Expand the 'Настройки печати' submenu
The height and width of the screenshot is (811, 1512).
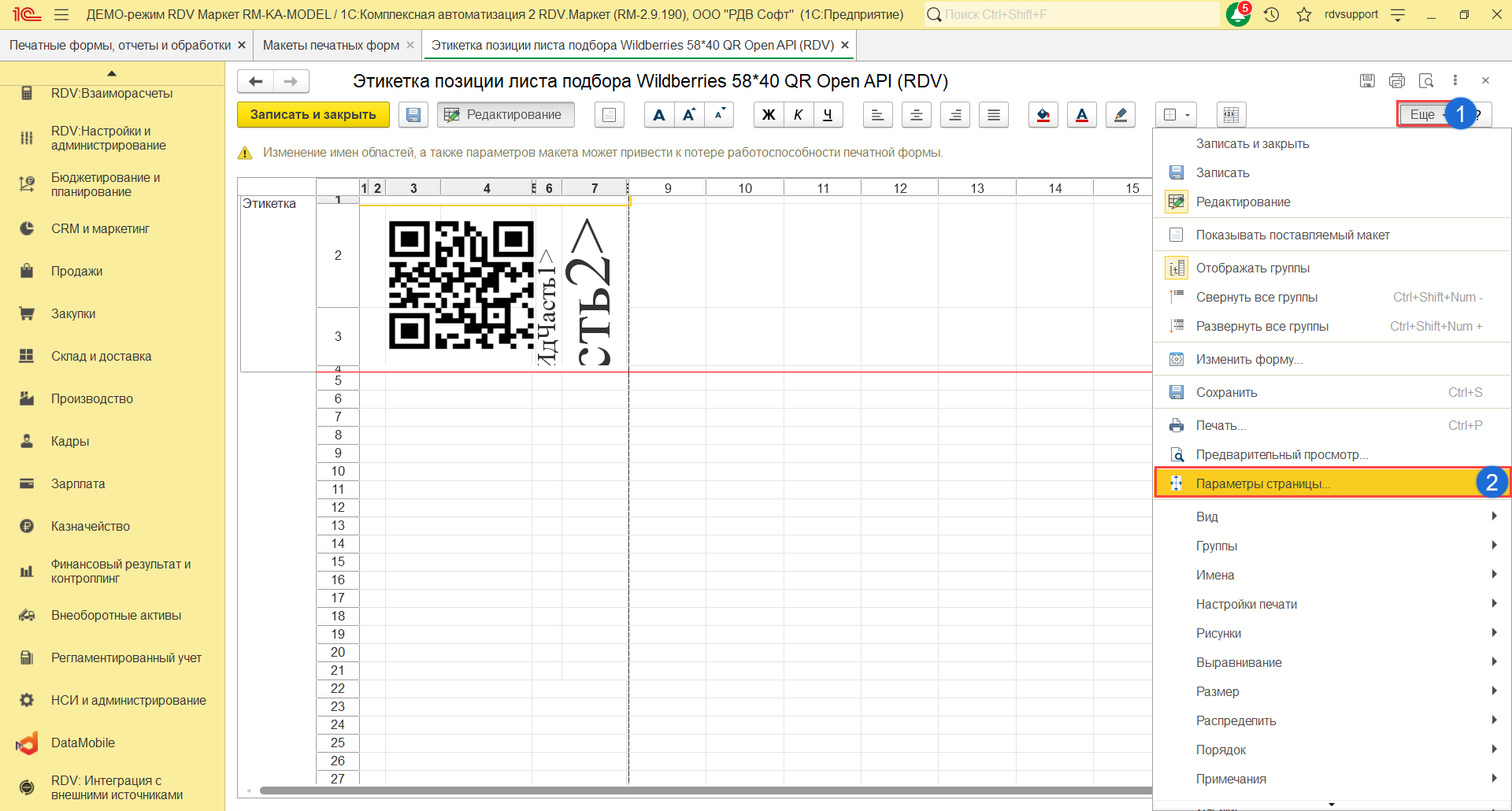tap(1246, 604)
